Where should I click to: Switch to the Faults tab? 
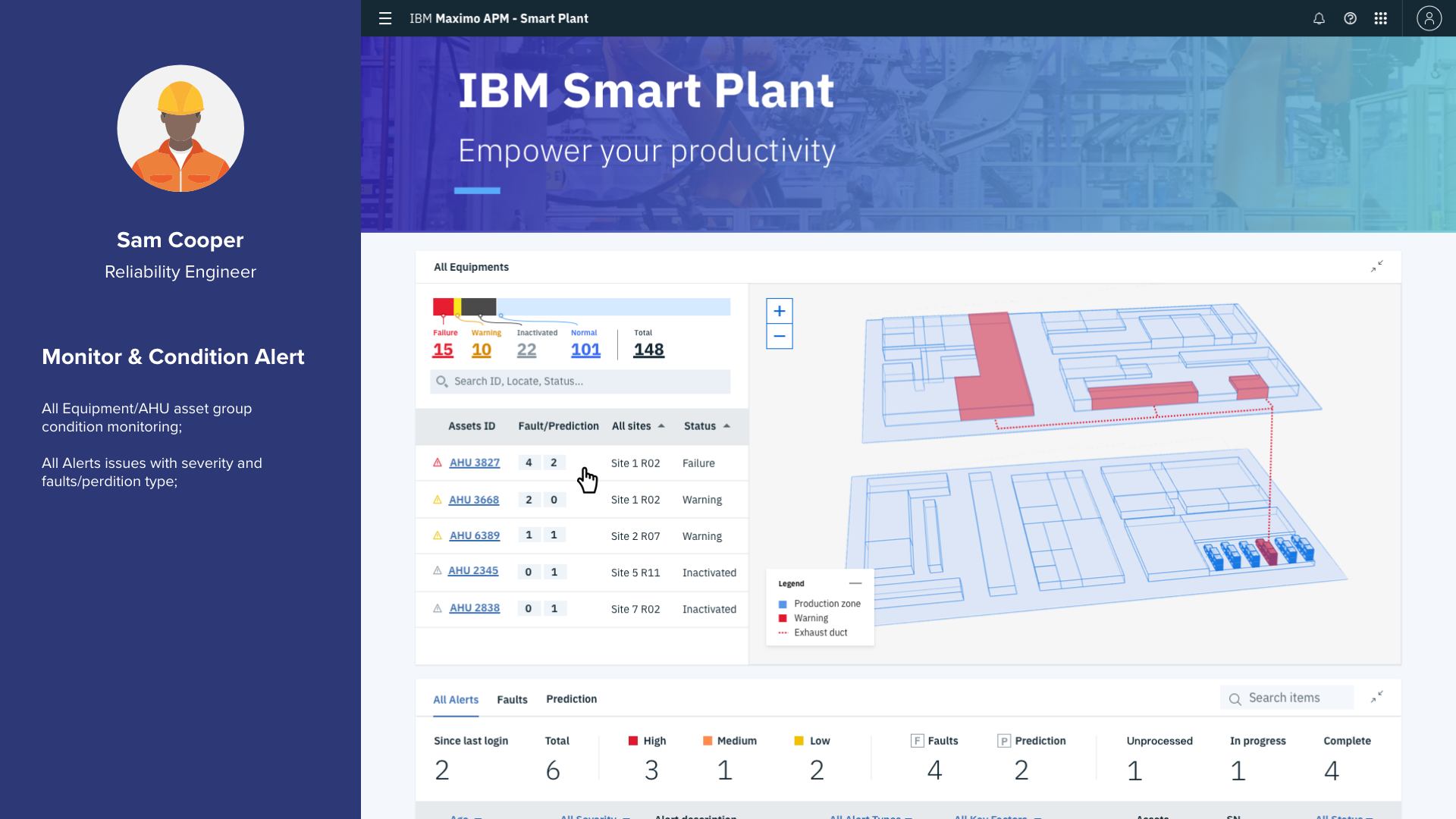click(x=512, y=699)
